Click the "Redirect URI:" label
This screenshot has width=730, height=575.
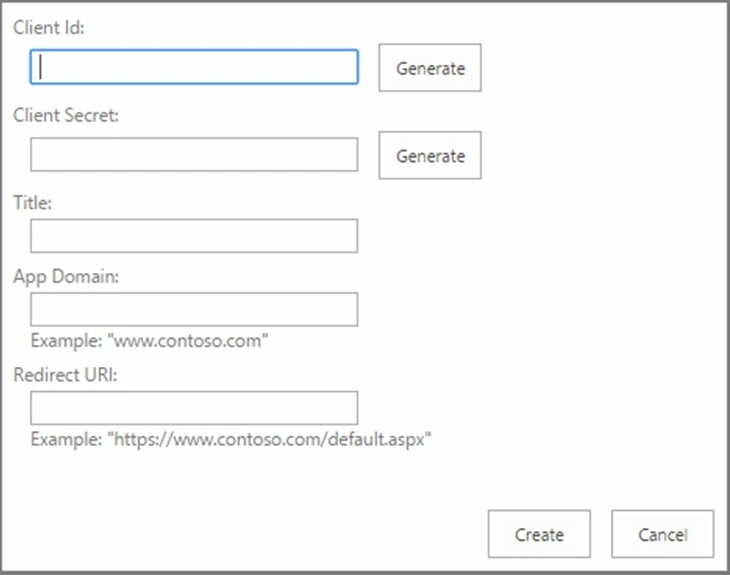pos(65,375)
